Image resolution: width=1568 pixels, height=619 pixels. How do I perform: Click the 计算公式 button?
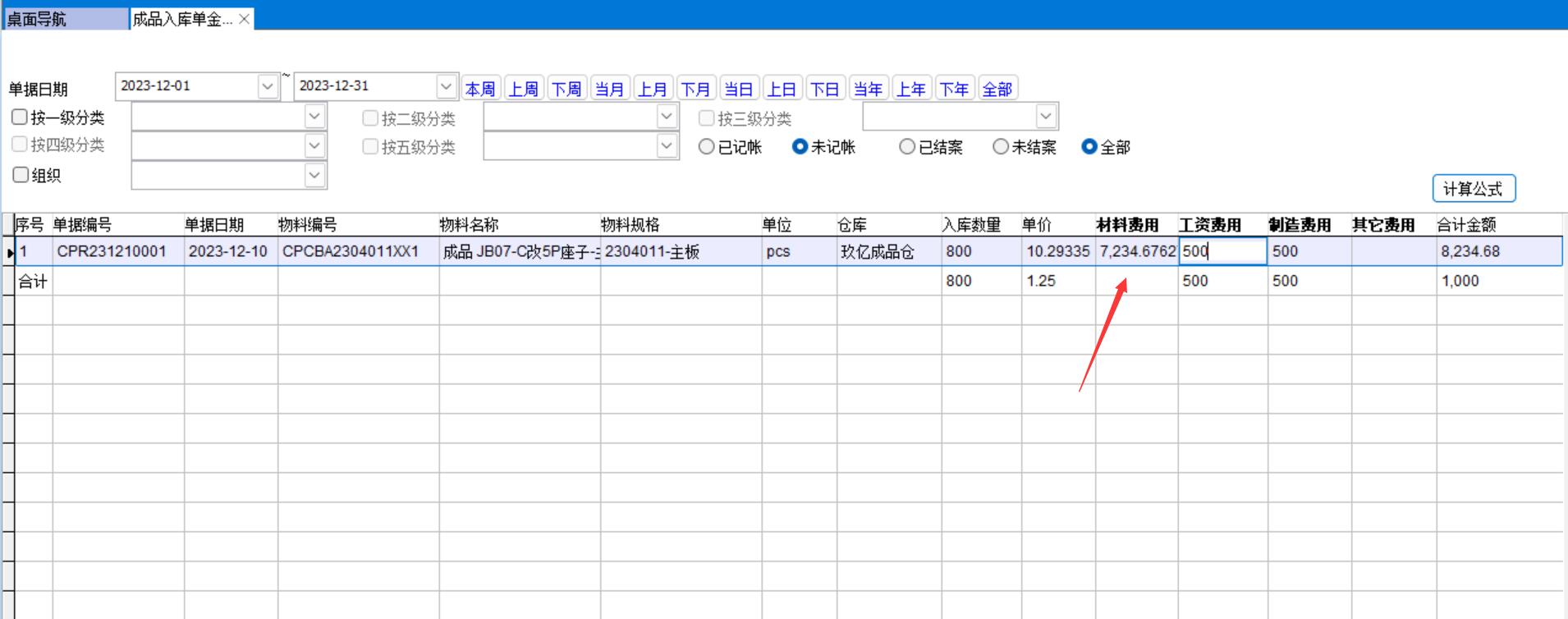coord(1473,189)
